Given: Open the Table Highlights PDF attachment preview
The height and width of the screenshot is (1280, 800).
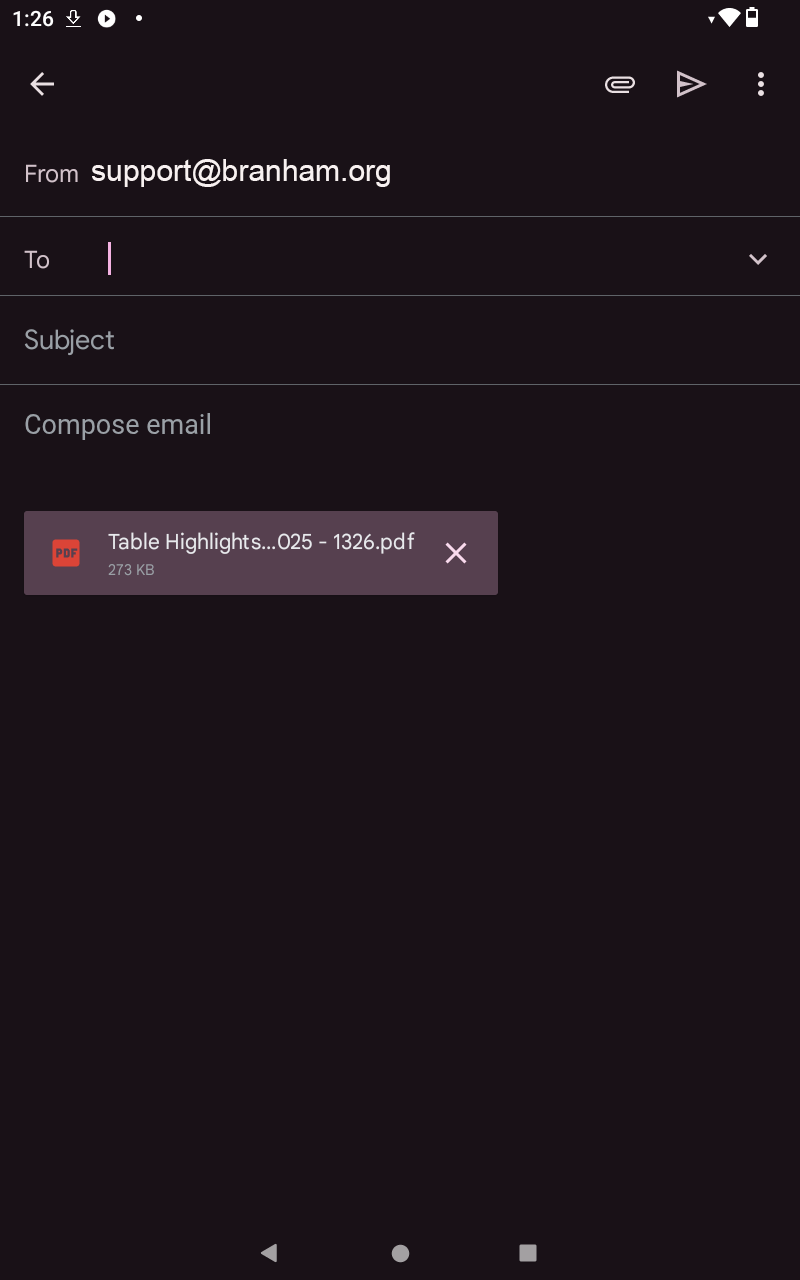Looking at the screenshot, I should point(261,553).
